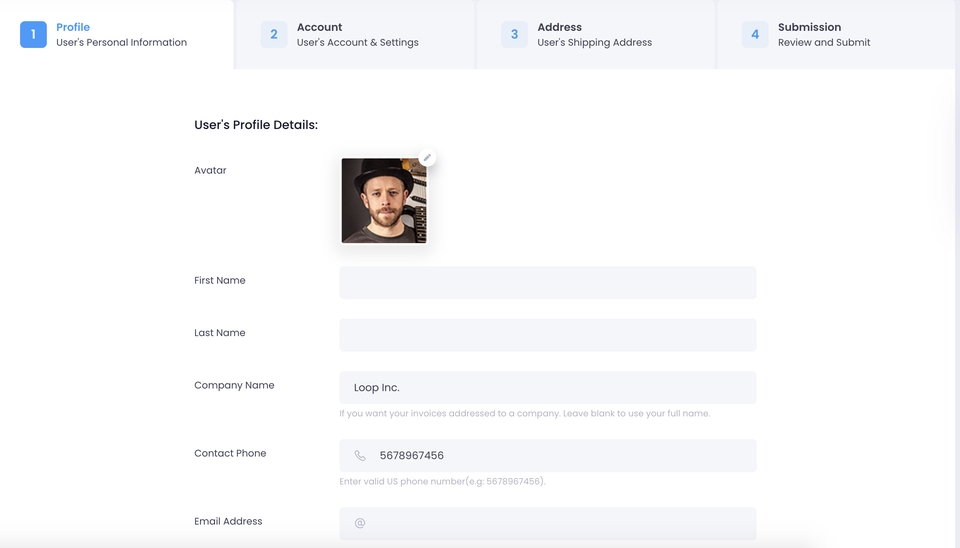Screen dimensions: 960x548
Task: Select step number 1 badge
Action: pos(33,34)
